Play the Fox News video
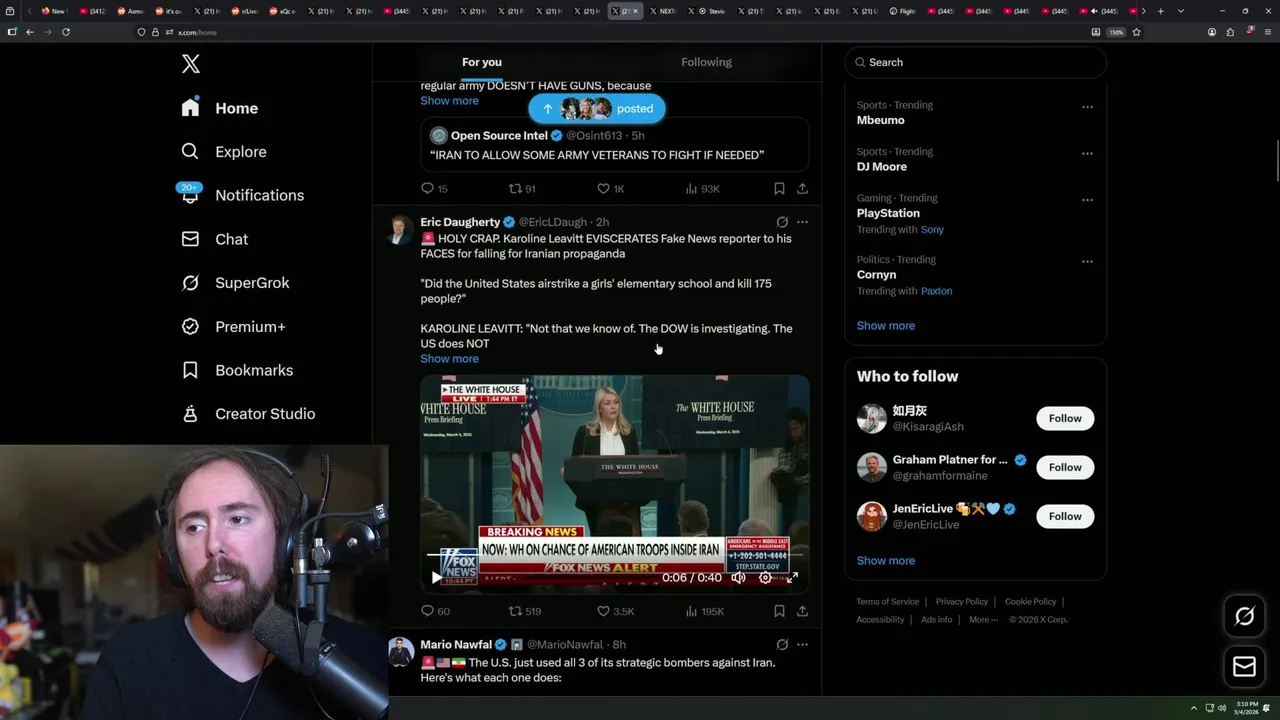The image size is (1280, 720). pyautogui.click(x=436, y=578)
